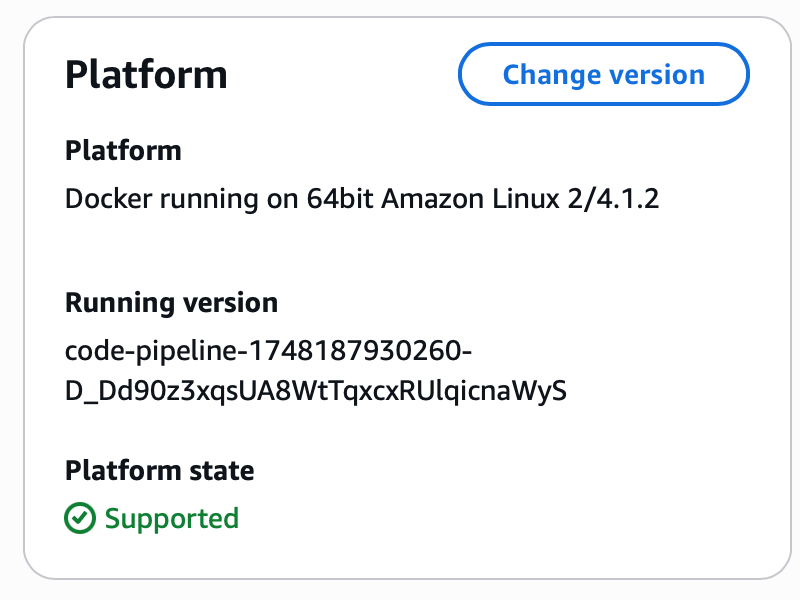This screenshot has width=800, height=600.
Task: Select the code-pipeline-1748187930260- text line
Action: click(x=268, y=352)
